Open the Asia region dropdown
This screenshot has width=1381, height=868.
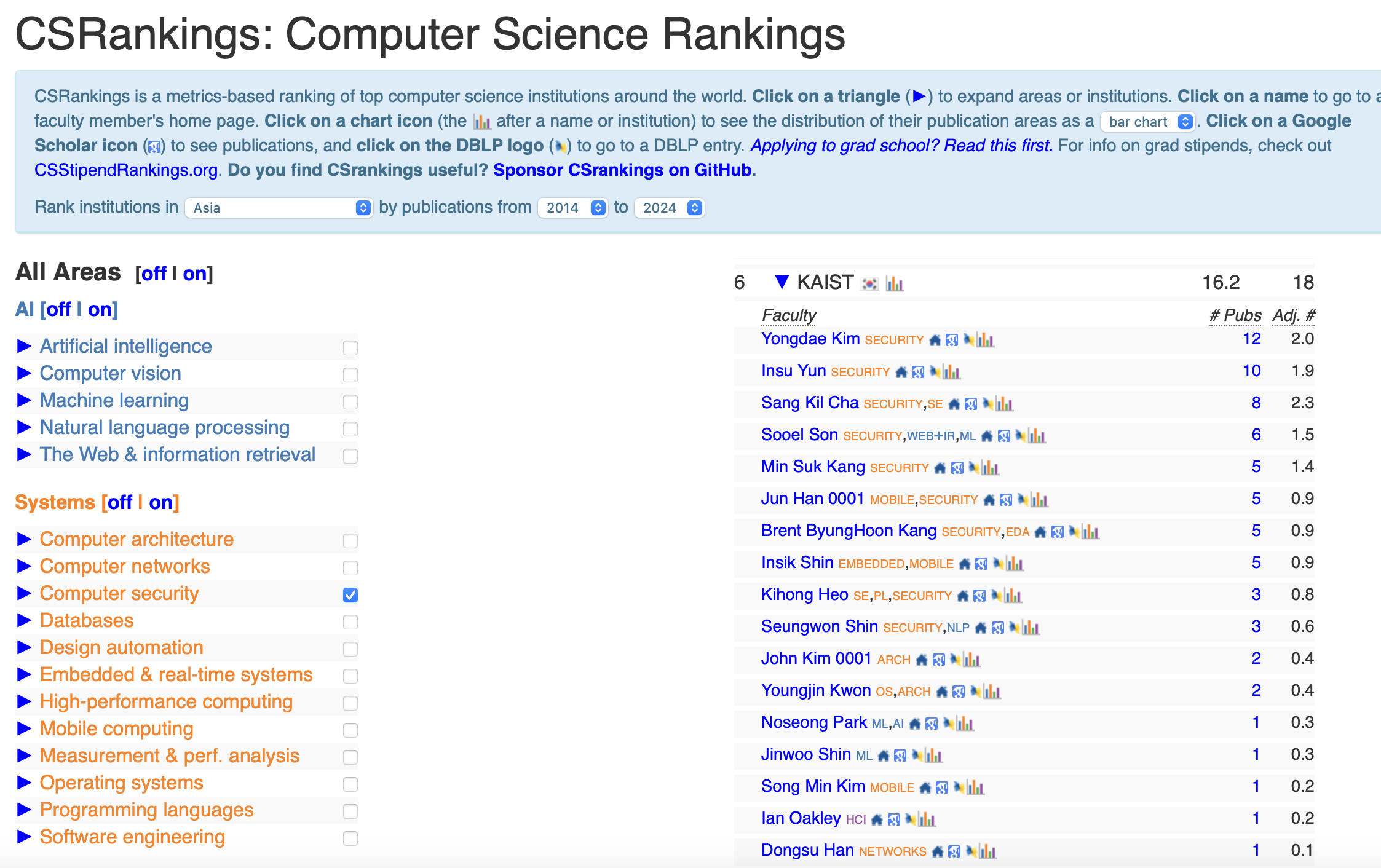click(279, 208)
